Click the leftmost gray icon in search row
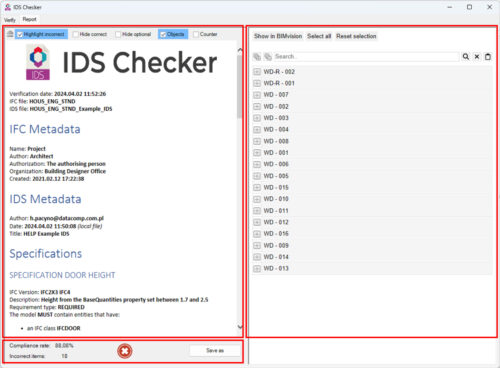Image resolution: width=500 pixels, height=368 pixels. (x=257, y=57)
